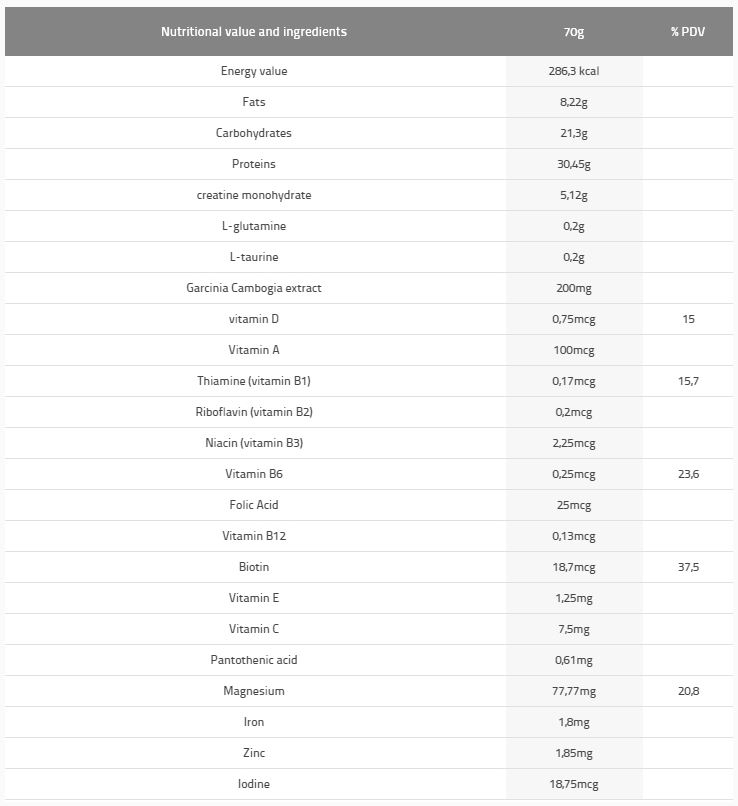Image resolution: width=738 pixels, height=806 pixels.
Task: Click the Biotin 18,7mcg value
Action: pyautogui.click(x=574, y=567)
